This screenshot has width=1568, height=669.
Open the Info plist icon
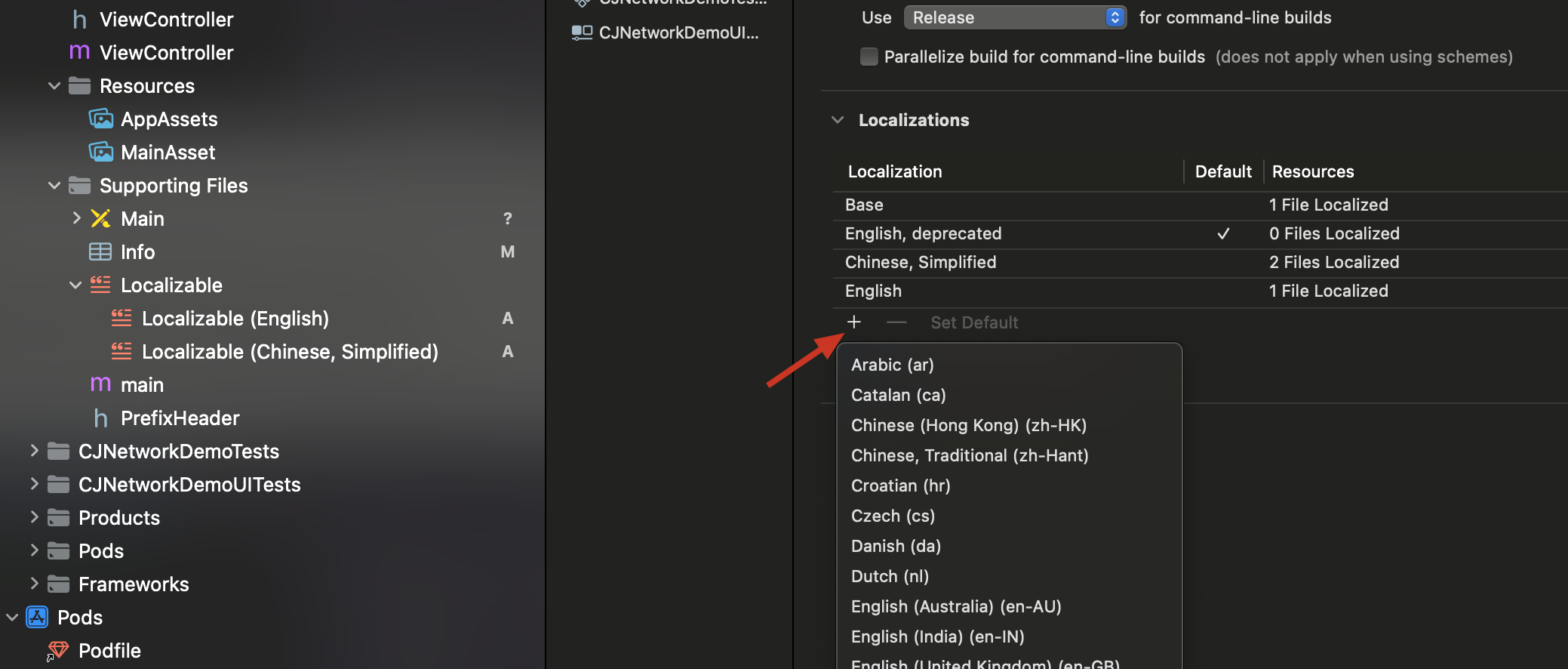(100, 252)
